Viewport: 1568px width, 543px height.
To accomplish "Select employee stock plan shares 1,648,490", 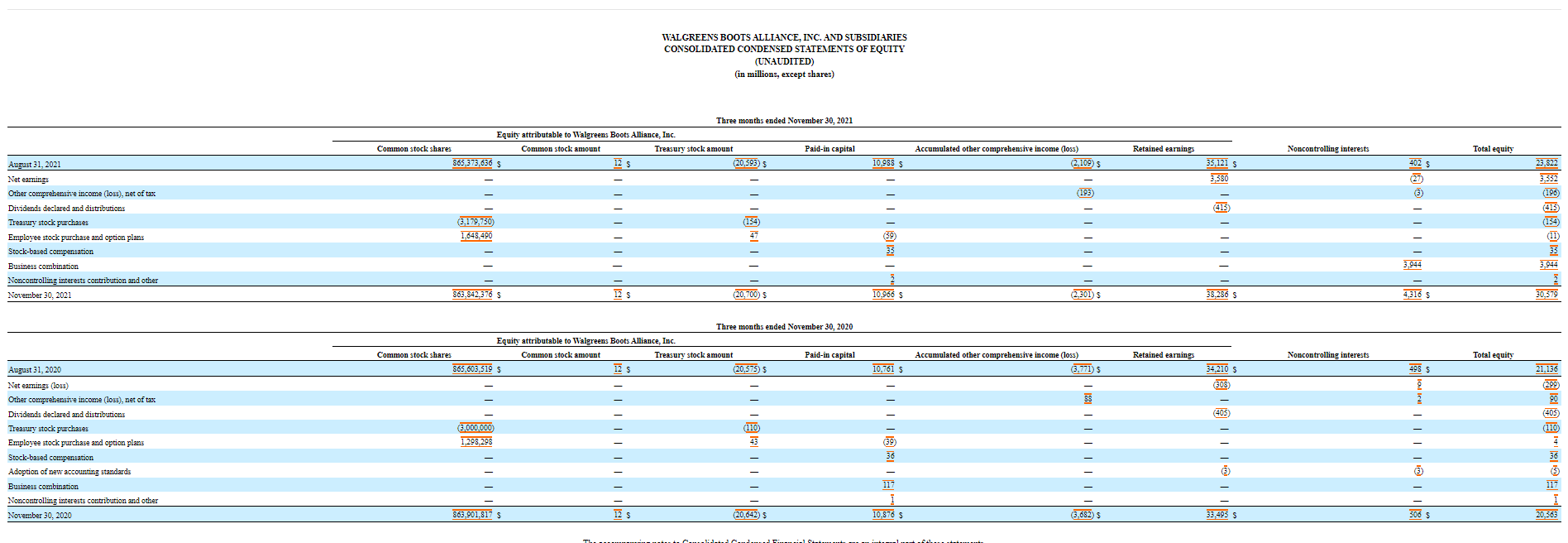I will [x=476, y=236].
